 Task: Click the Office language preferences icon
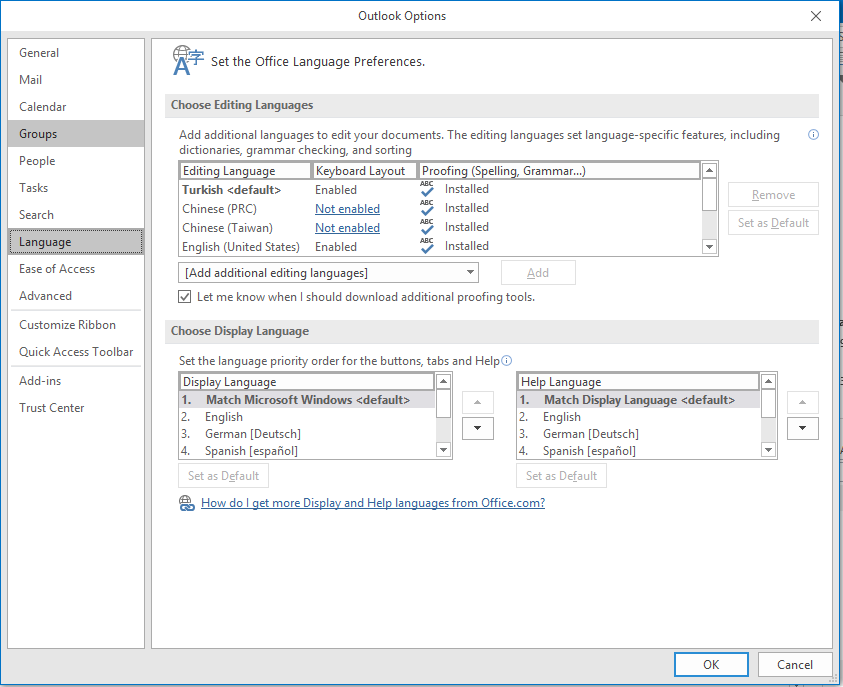pyautogui.click(x=188, y=60)
